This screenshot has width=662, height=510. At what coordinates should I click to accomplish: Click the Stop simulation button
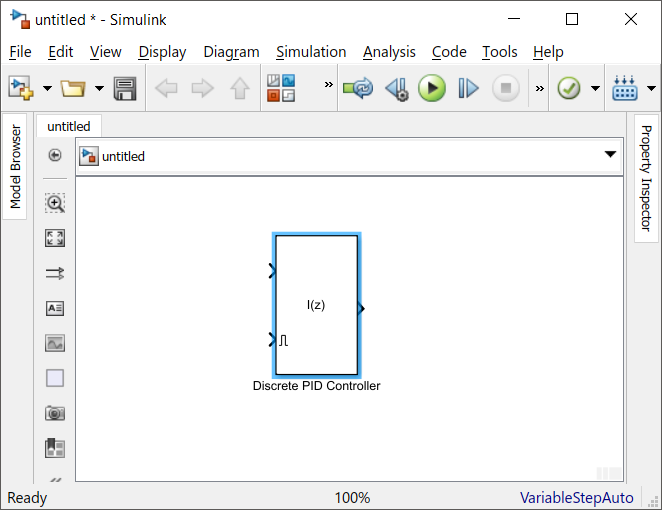(x=506, y=88)
